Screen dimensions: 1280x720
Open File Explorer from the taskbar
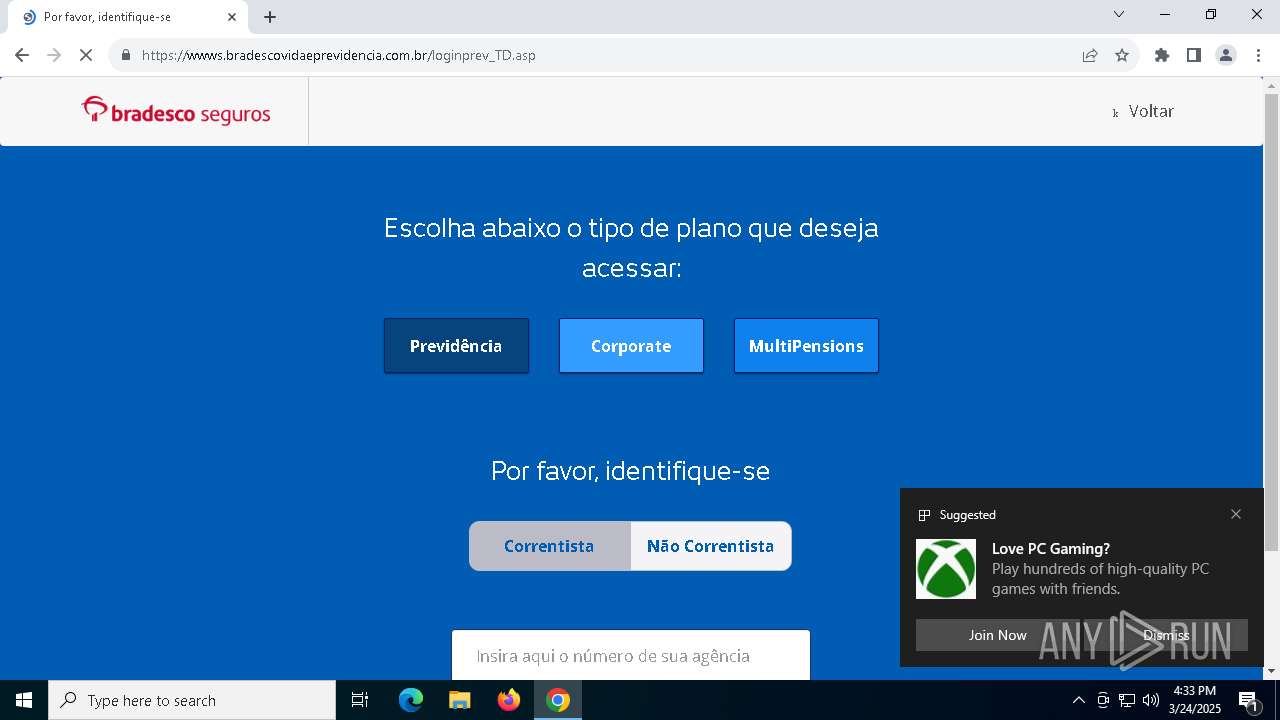460,700
